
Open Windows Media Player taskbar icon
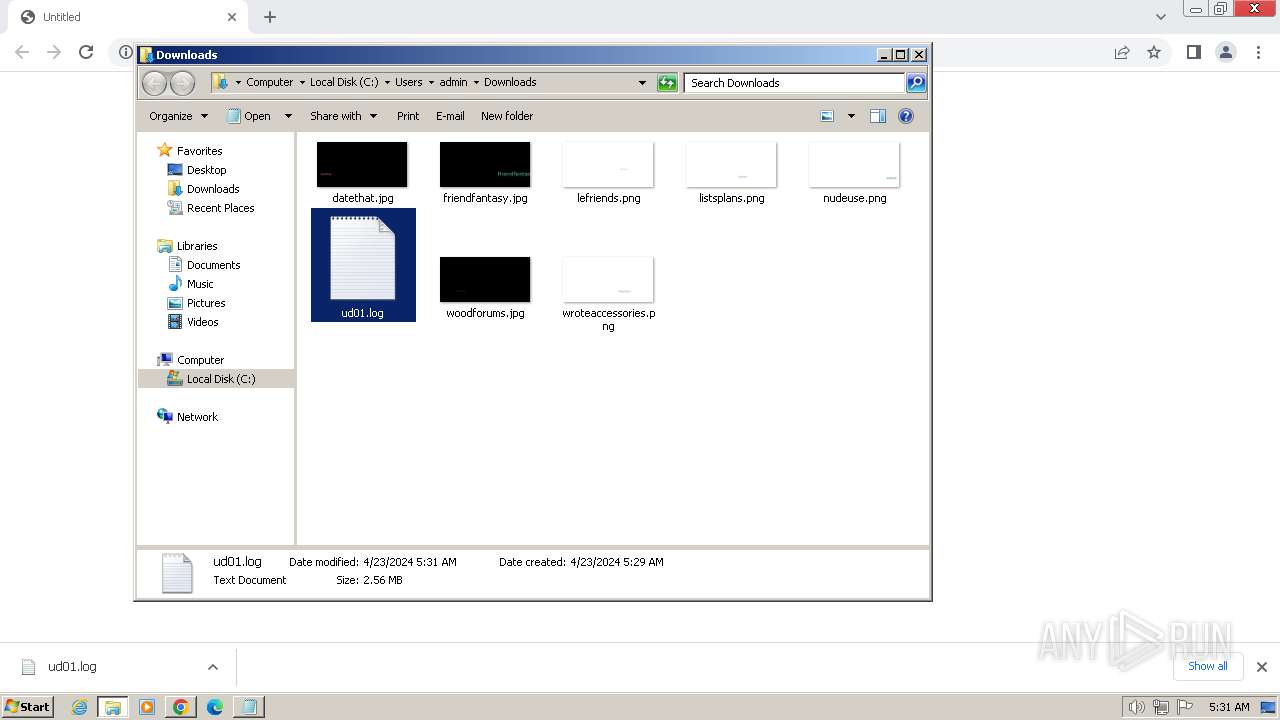tap(147, 707)
